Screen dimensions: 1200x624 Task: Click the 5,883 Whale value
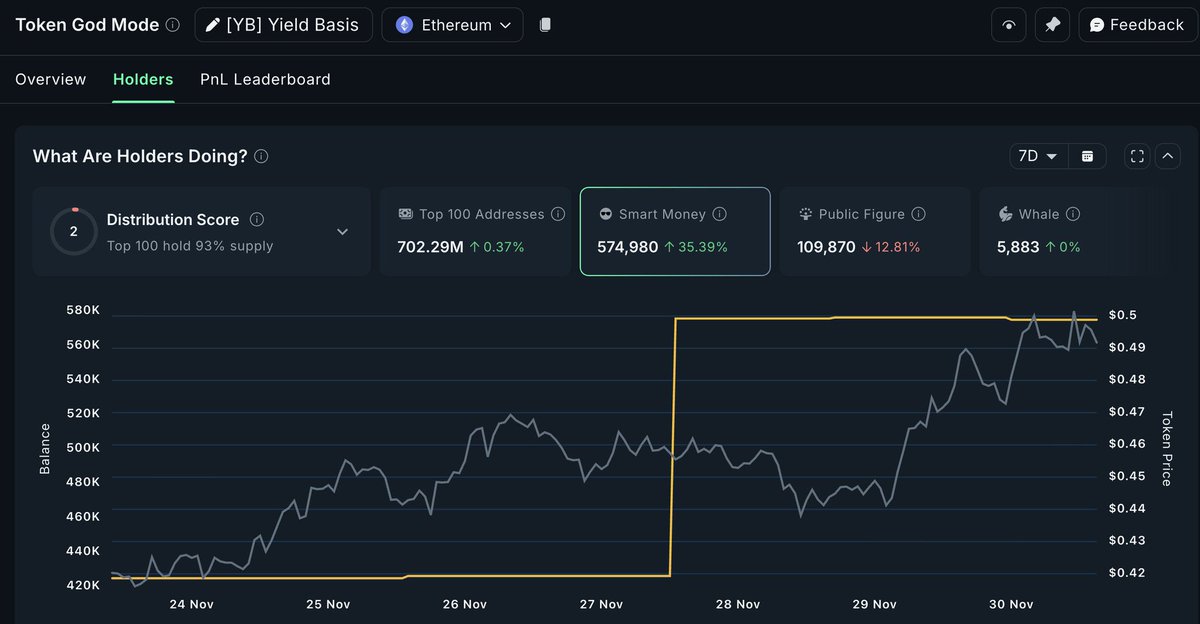(x=1018, y=246)
